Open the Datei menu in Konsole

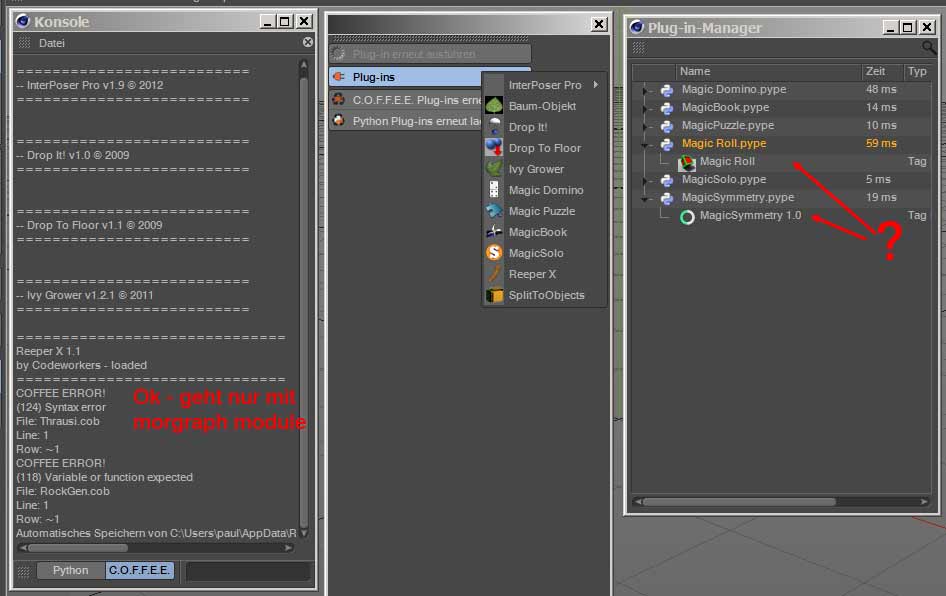pyautogui.click(x=52, y=43)
